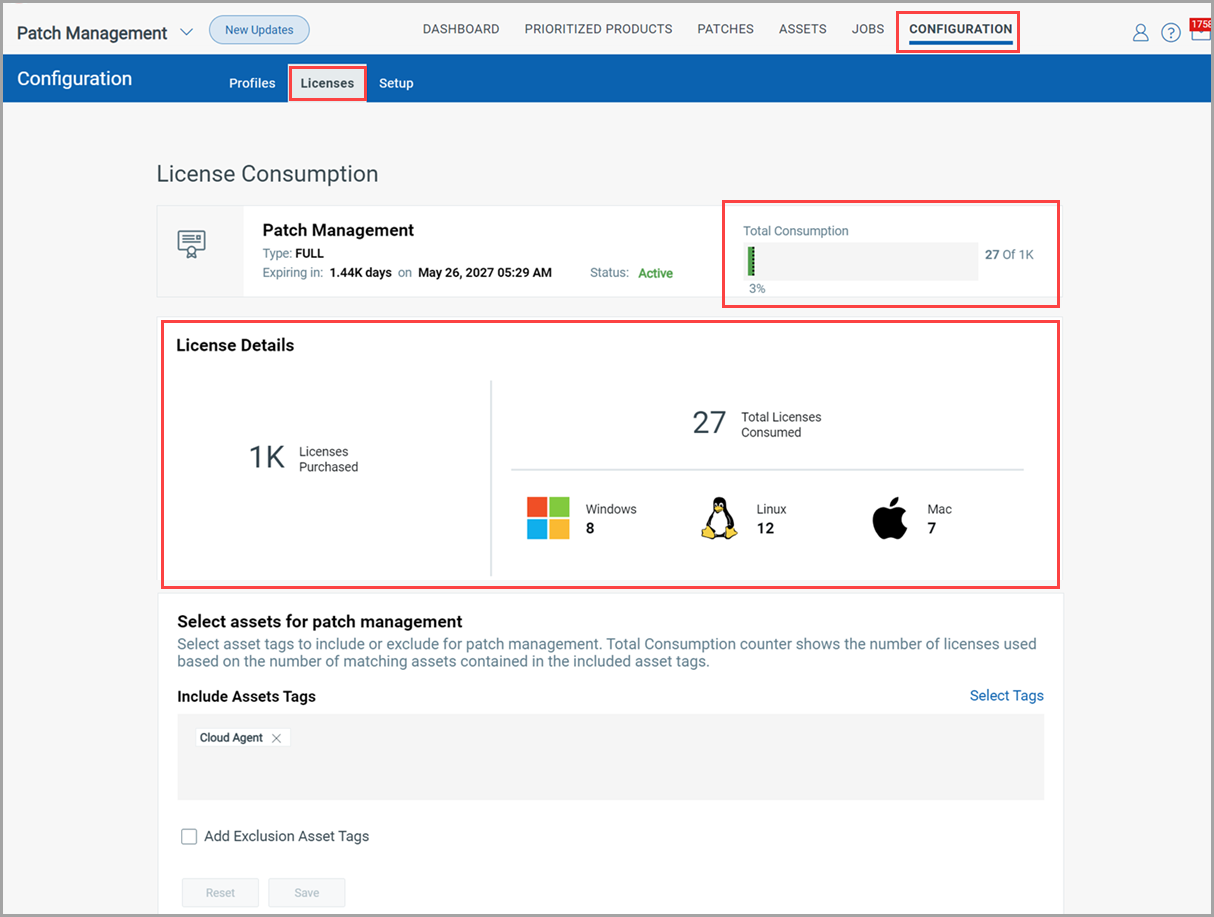Image resolution: width=1214 pixels, height=917 pixels.
Task: Expand the Patch Management module selector
Action: [x=186, y=31]
